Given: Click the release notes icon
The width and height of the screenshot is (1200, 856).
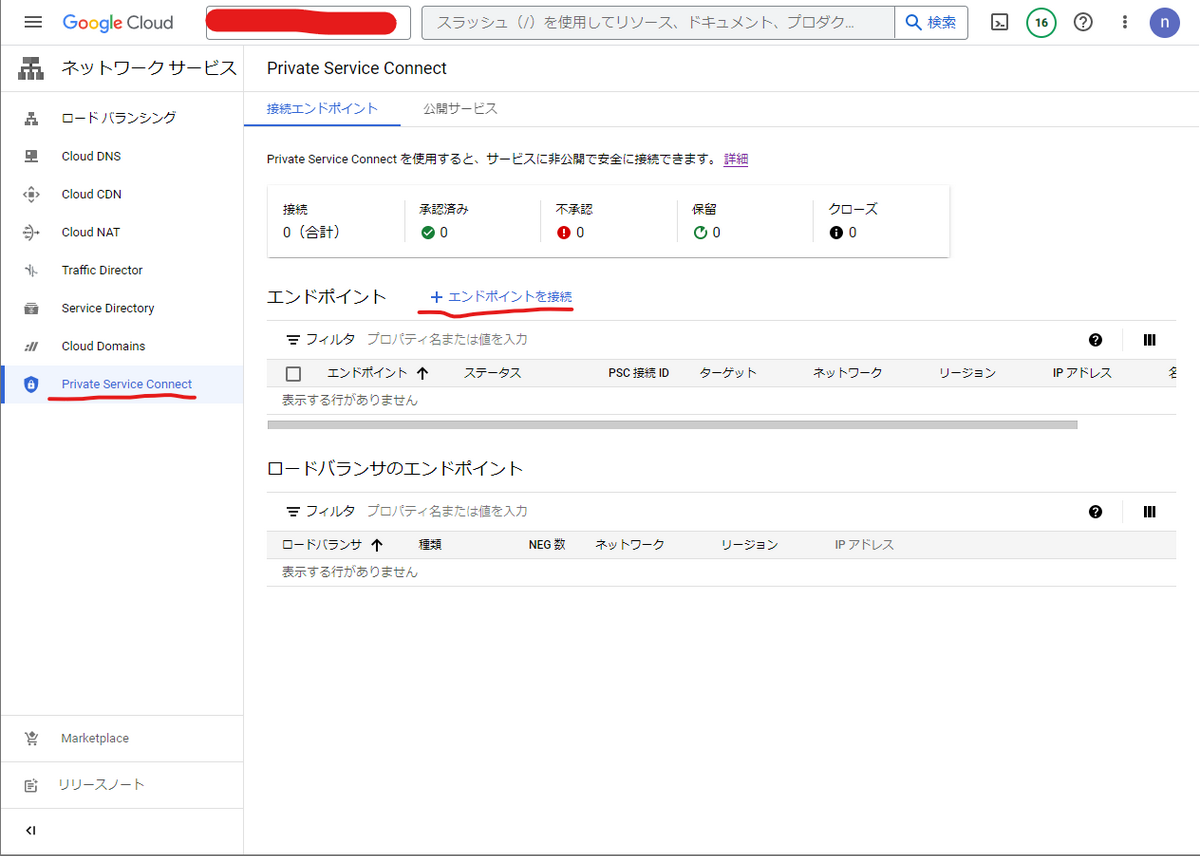Looking at the screenshot, I should (x=31, y=785).
